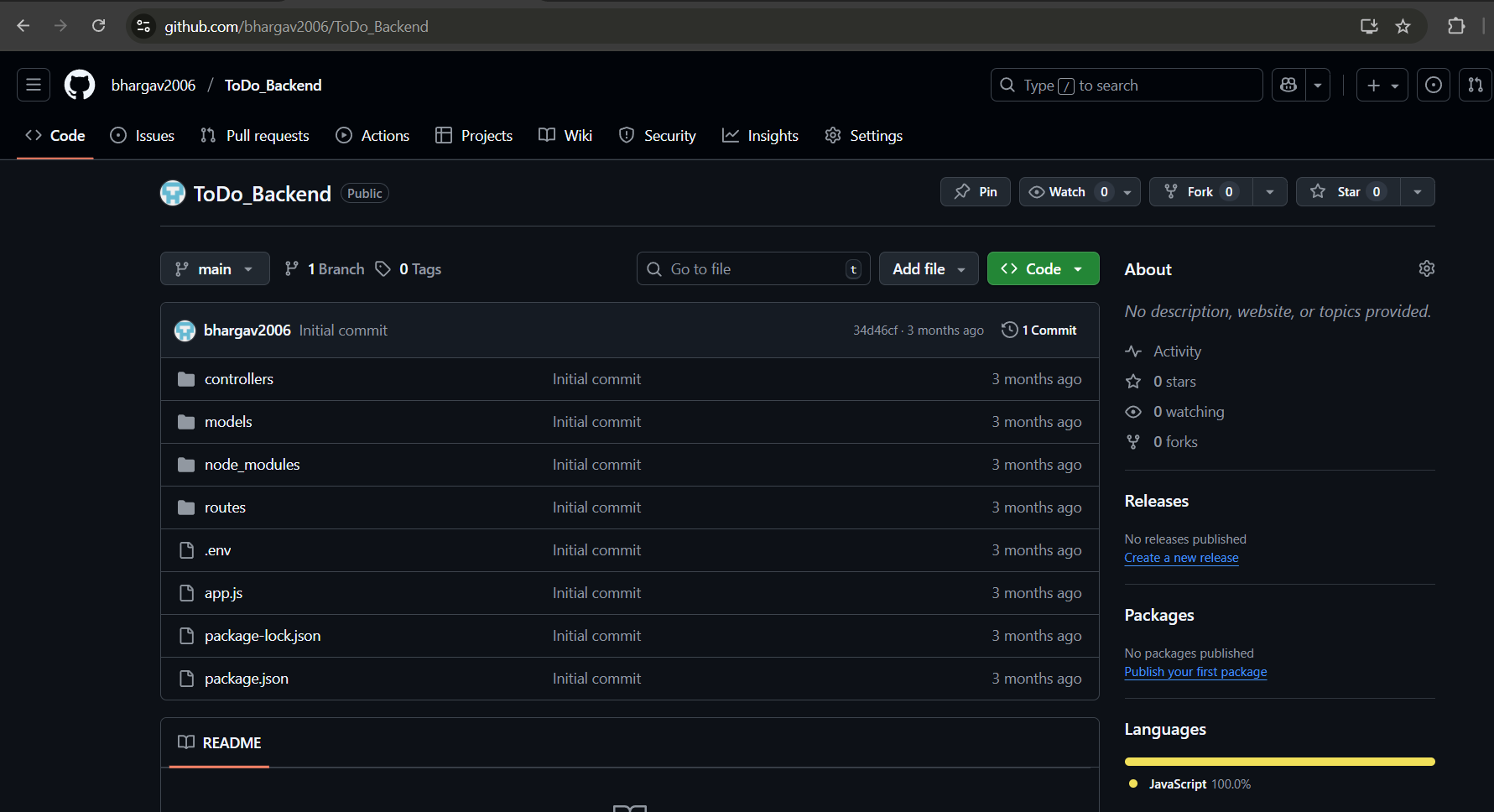
Task: Open the routes folder
Action: click(x=225, y=507)
